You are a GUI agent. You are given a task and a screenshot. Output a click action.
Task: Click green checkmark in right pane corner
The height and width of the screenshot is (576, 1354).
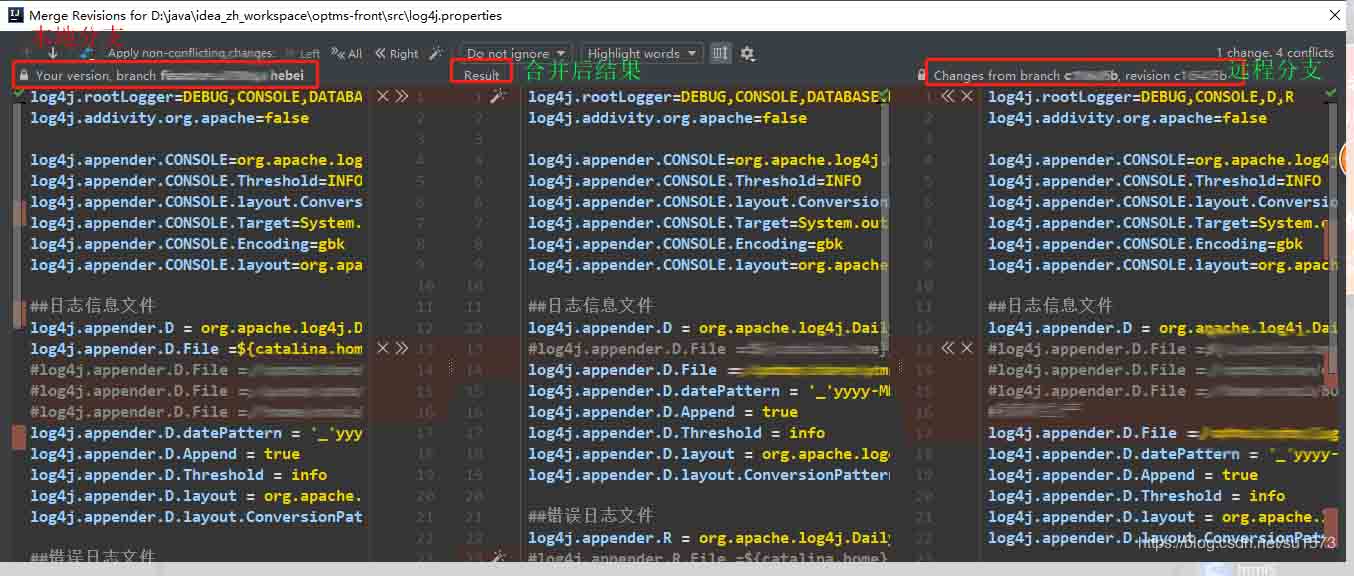click(1330, 93)
